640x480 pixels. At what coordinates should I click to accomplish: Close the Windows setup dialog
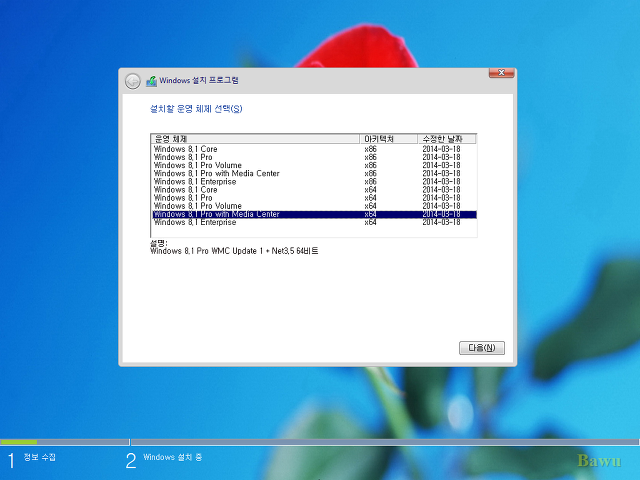(502, 73)
